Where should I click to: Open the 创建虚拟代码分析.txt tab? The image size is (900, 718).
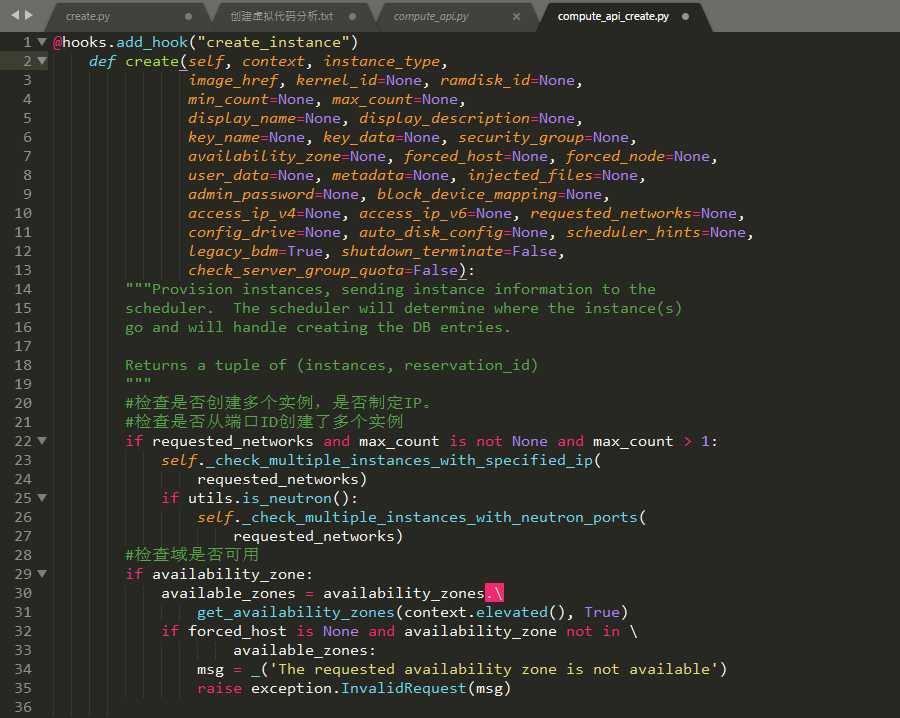point(281,16)
